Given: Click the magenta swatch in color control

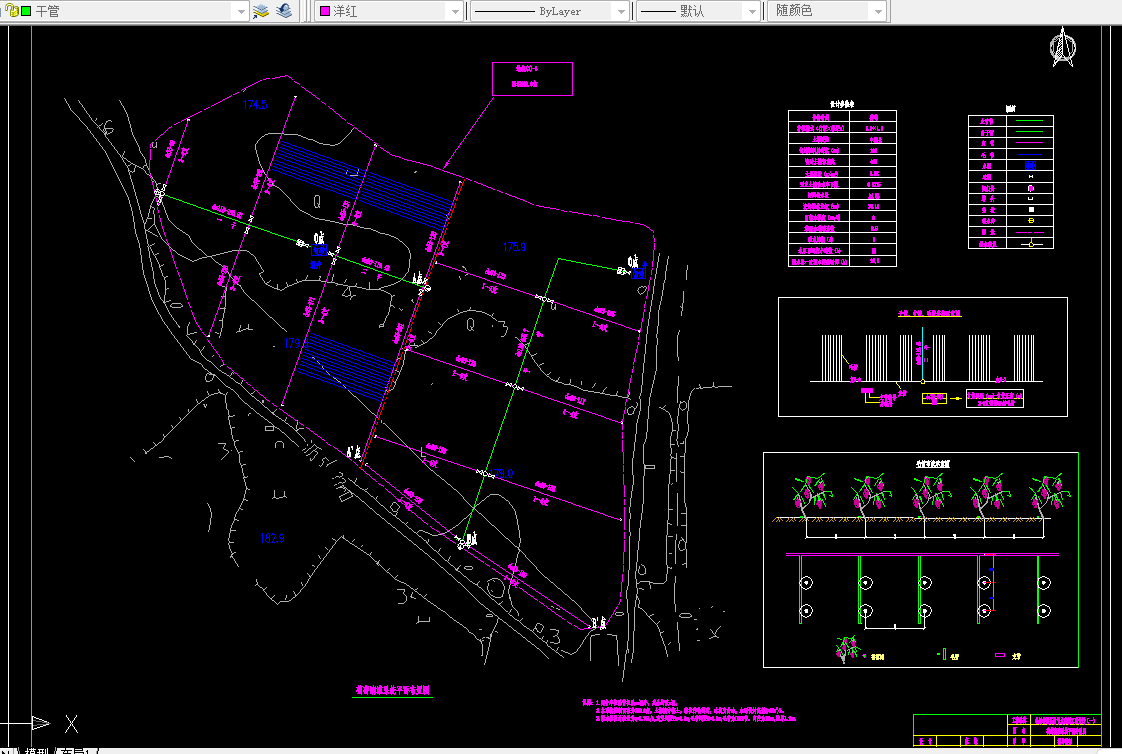Looking at the screenshot, I should point(325,11).
